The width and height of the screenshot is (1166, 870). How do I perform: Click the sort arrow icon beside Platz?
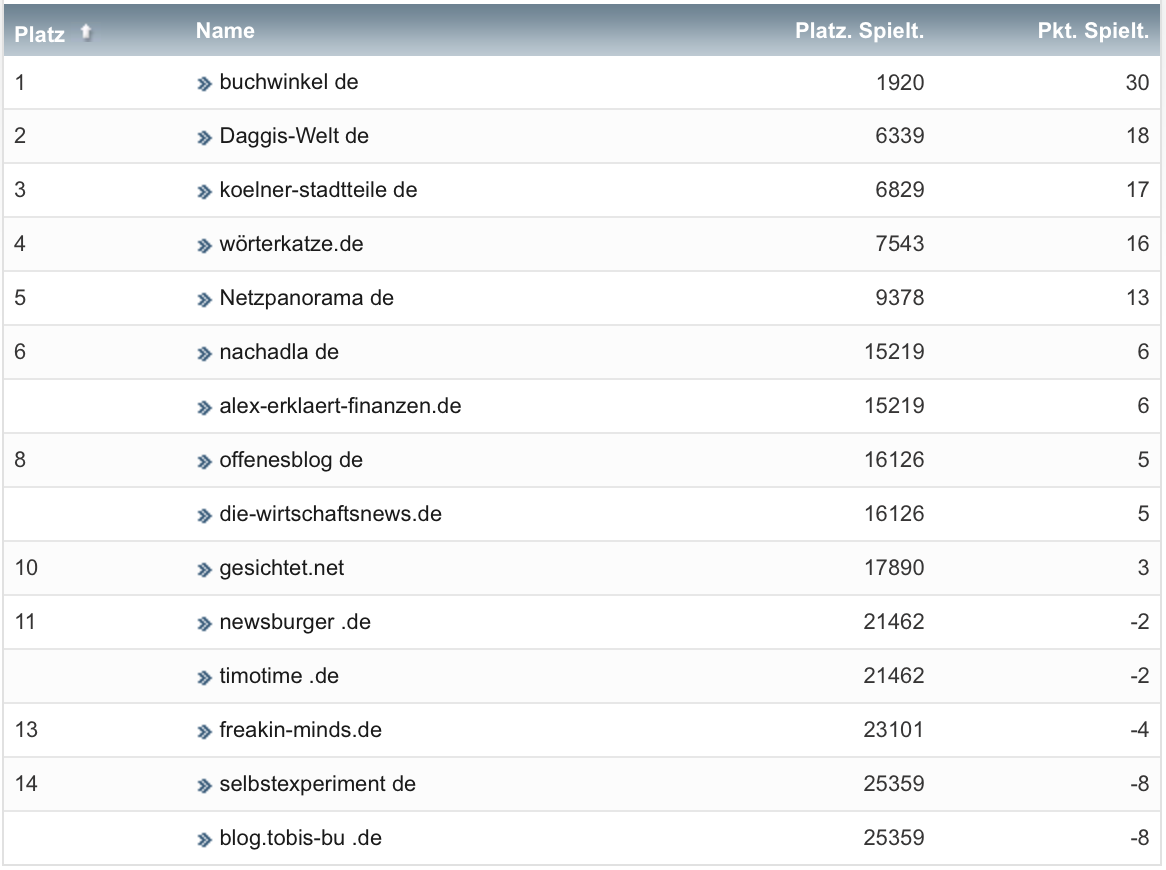(86, 33)
